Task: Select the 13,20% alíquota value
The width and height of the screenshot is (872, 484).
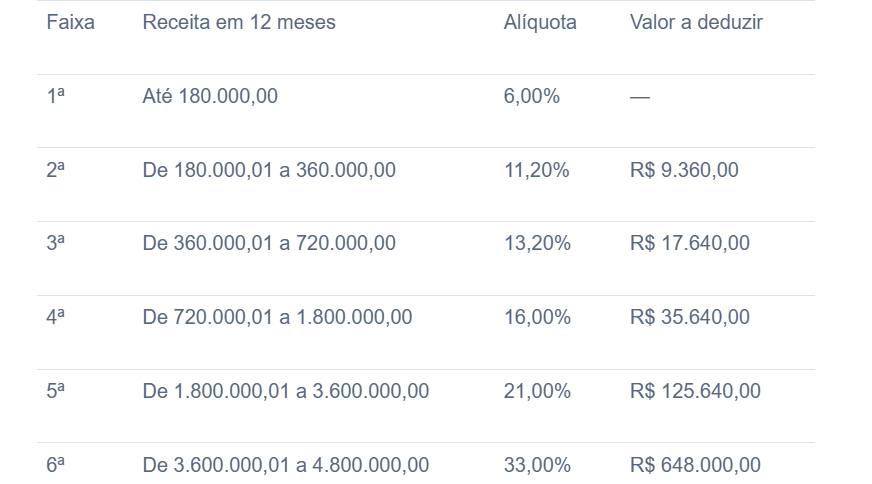Action: (x=537, y=243)
